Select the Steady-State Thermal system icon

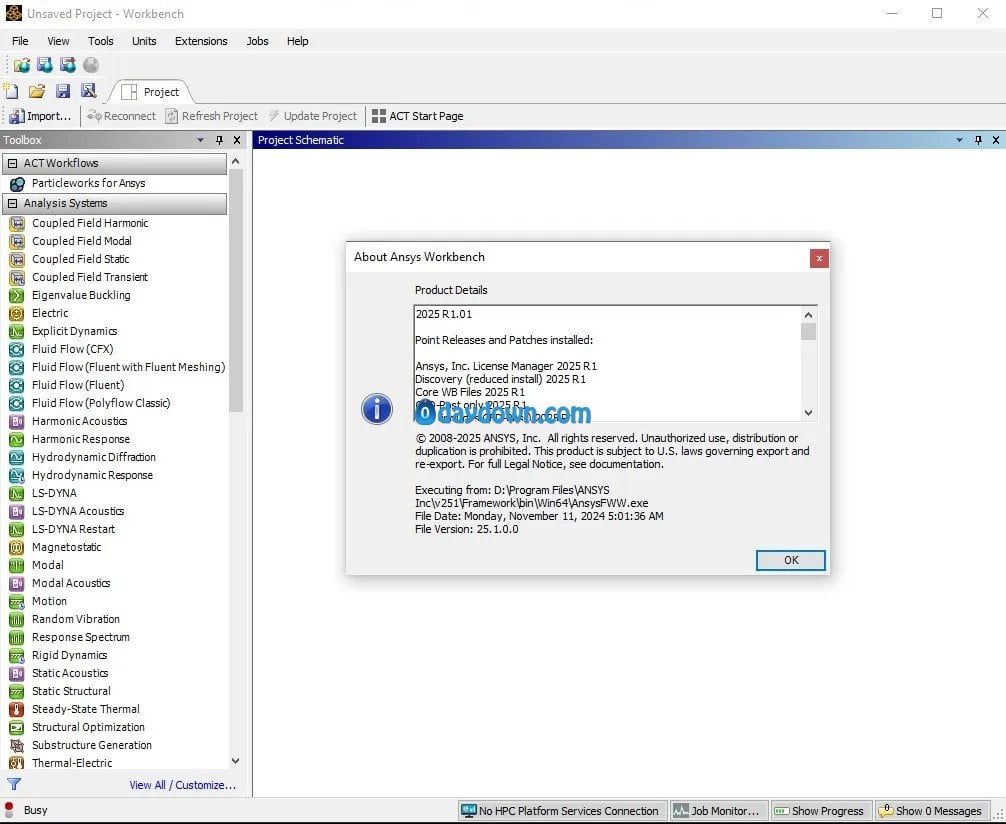pyautogui.click(x=17, y=709)
